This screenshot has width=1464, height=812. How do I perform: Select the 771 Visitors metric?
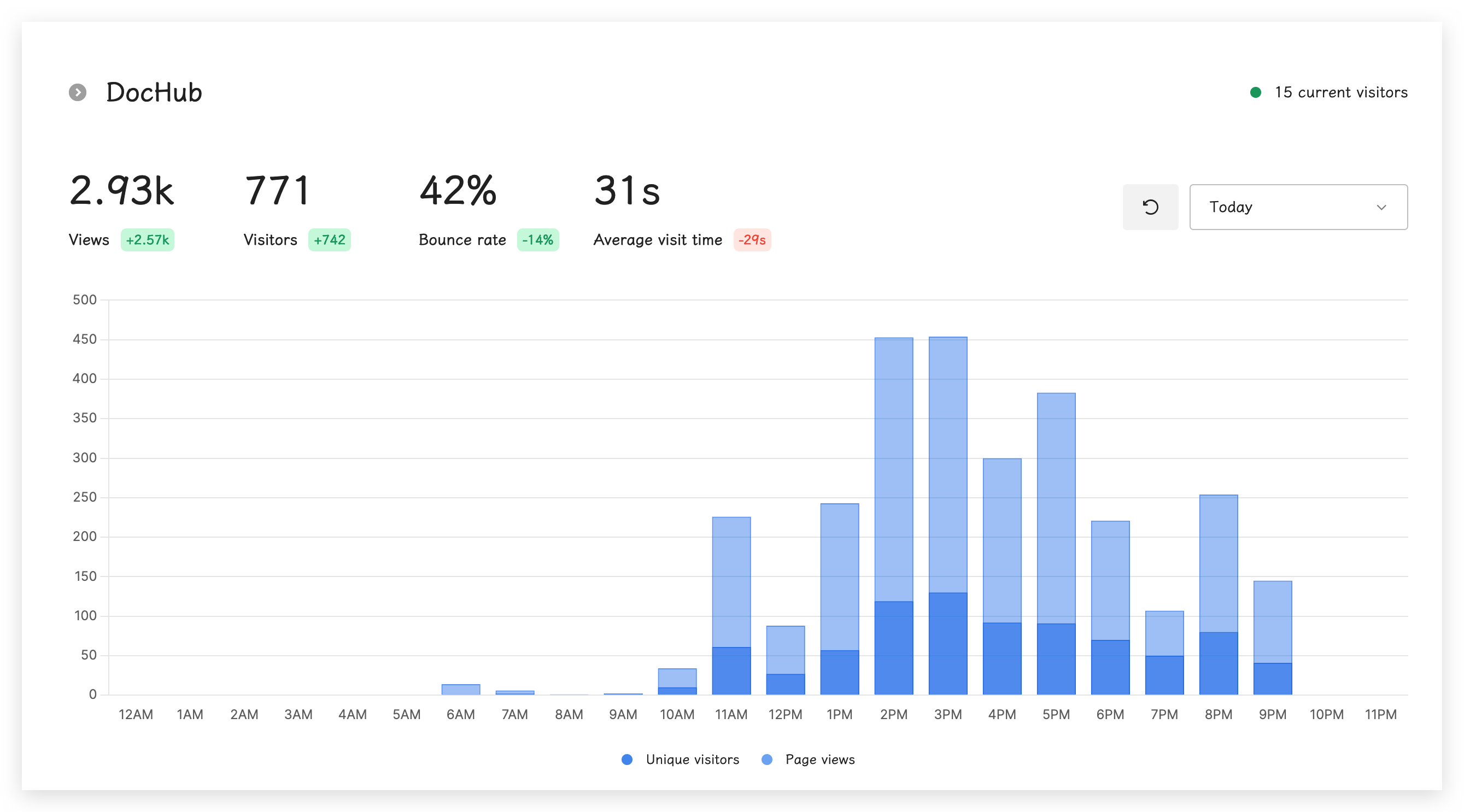(x=277, y=191)
